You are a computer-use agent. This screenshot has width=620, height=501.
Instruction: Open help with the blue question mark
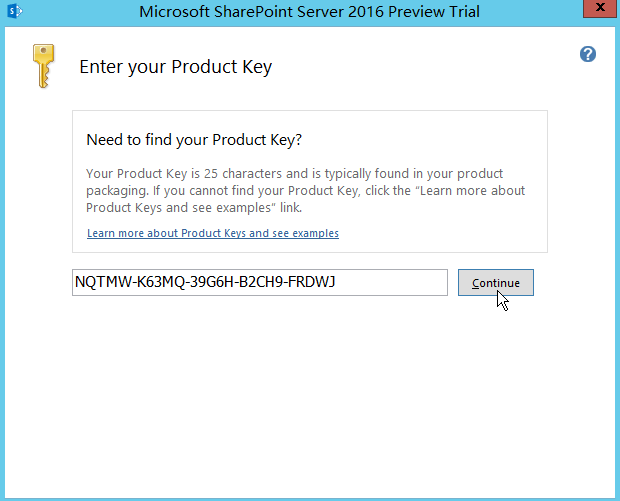pyautogui.click(x=588, y=54)
